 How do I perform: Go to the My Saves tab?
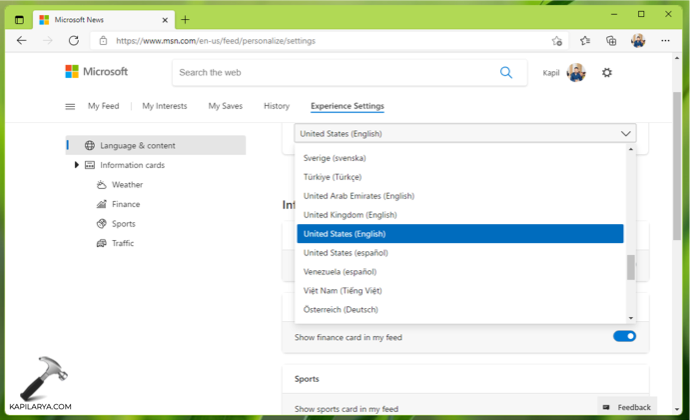(226, 106)
